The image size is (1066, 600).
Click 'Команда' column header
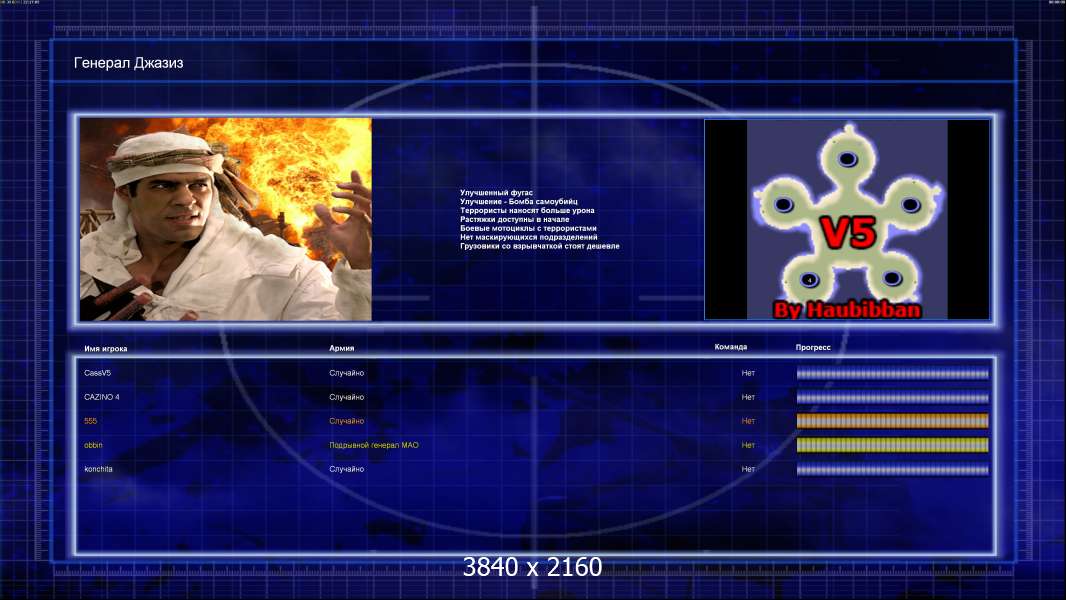coord(731,347)
